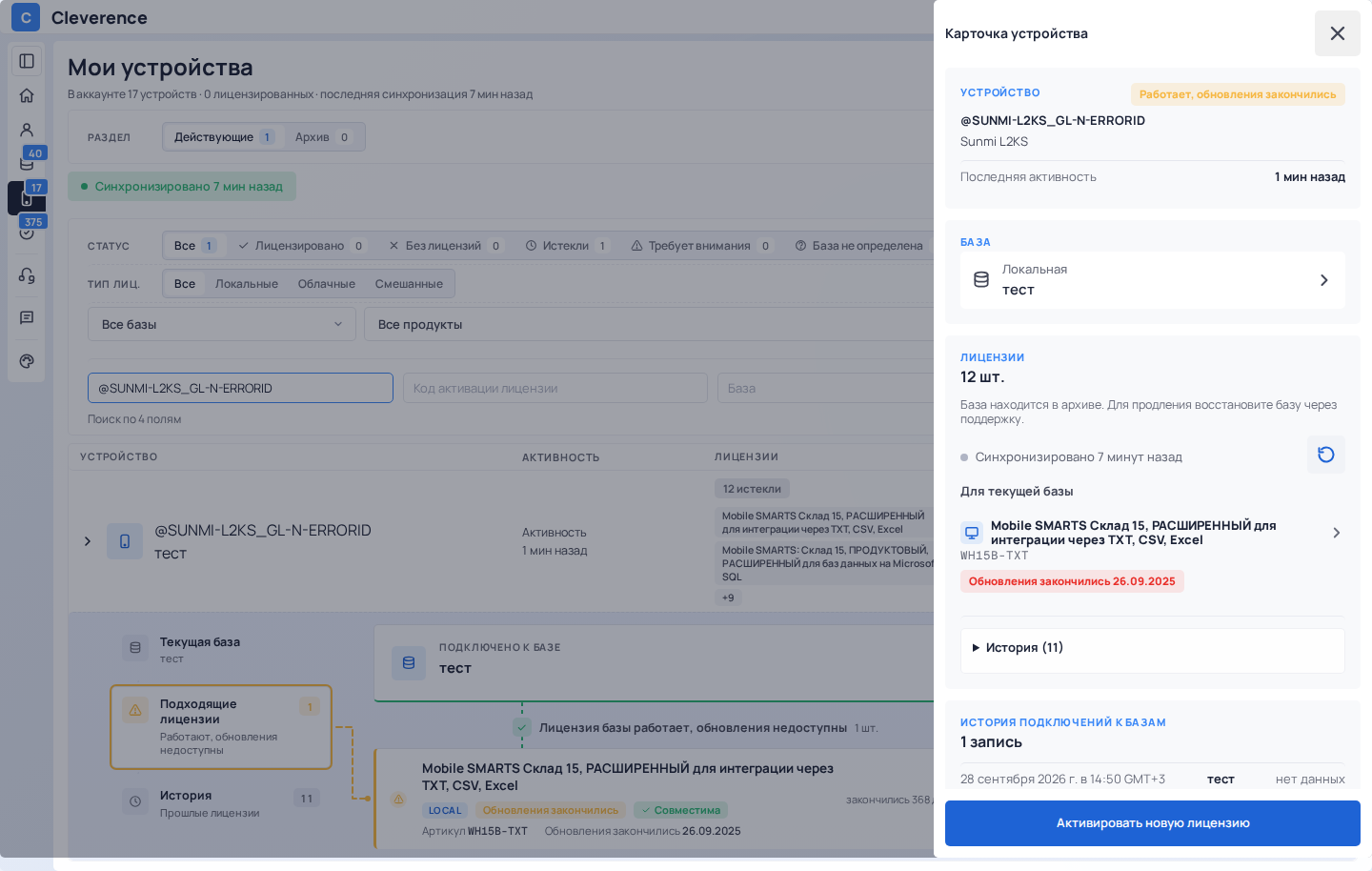The height and width of the screenshot is (871, 1372).
Task: Open the support headset icon in the sidebar
Action: 27,275
